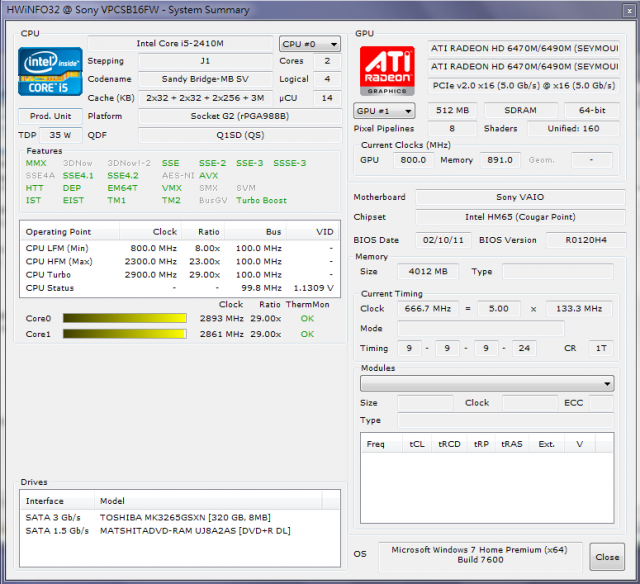Select the CPU Turbo row
This screenshot has height=584, width=640.
click(x=180, y=275)
